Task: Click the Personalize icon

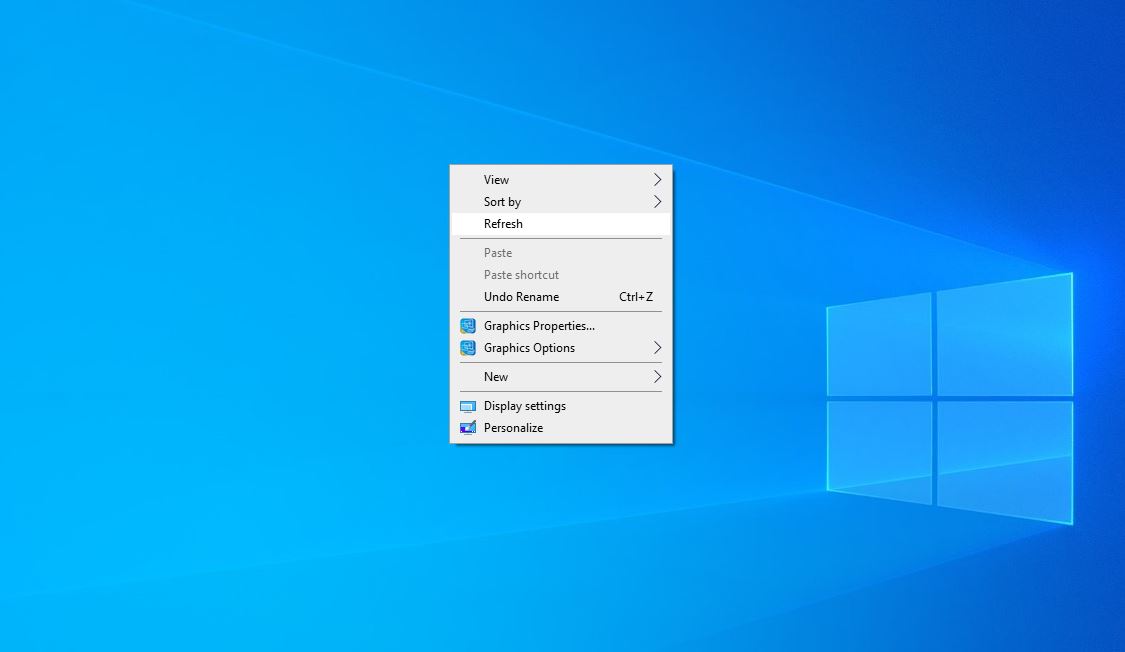Action: (468, 428)
